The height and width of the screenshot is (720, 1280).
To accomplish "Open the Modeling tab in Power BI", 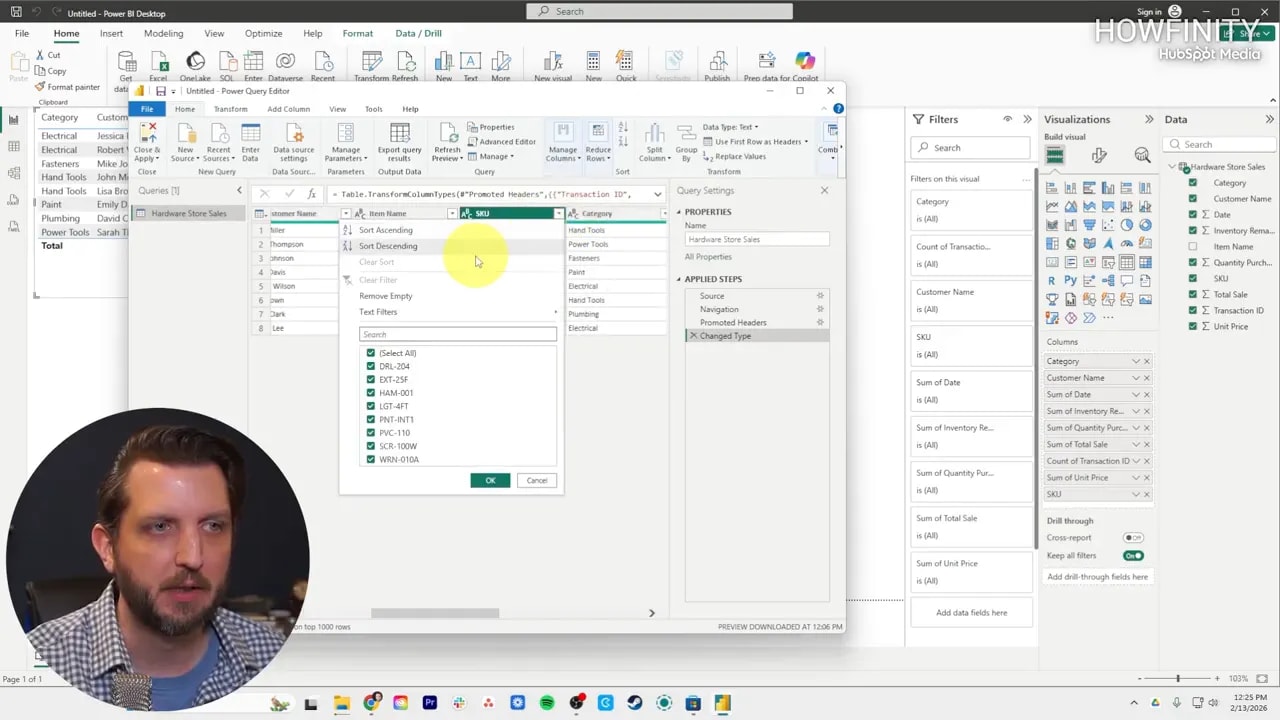I will pyautogui.click(x=163, y=33).
